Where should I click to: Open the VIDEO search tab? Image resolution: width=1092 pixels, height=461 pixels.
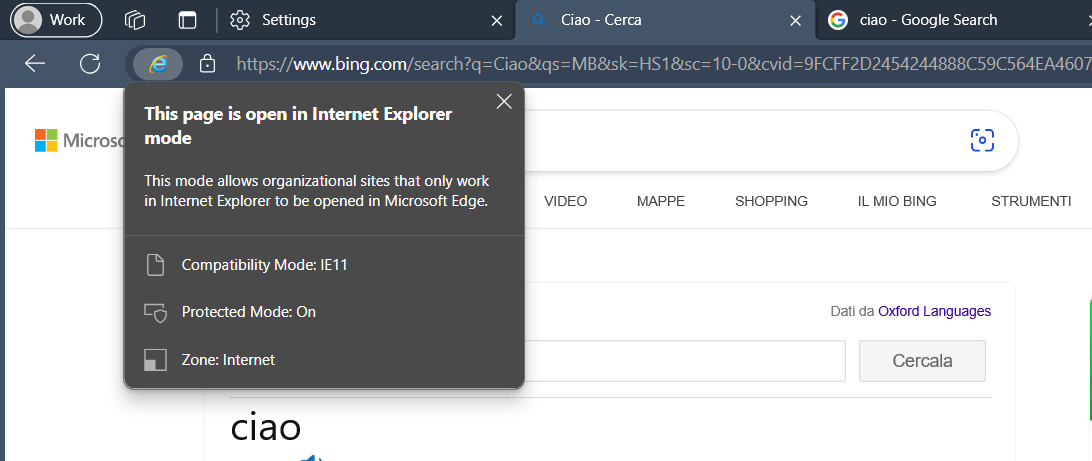click(x=566, y=201)
